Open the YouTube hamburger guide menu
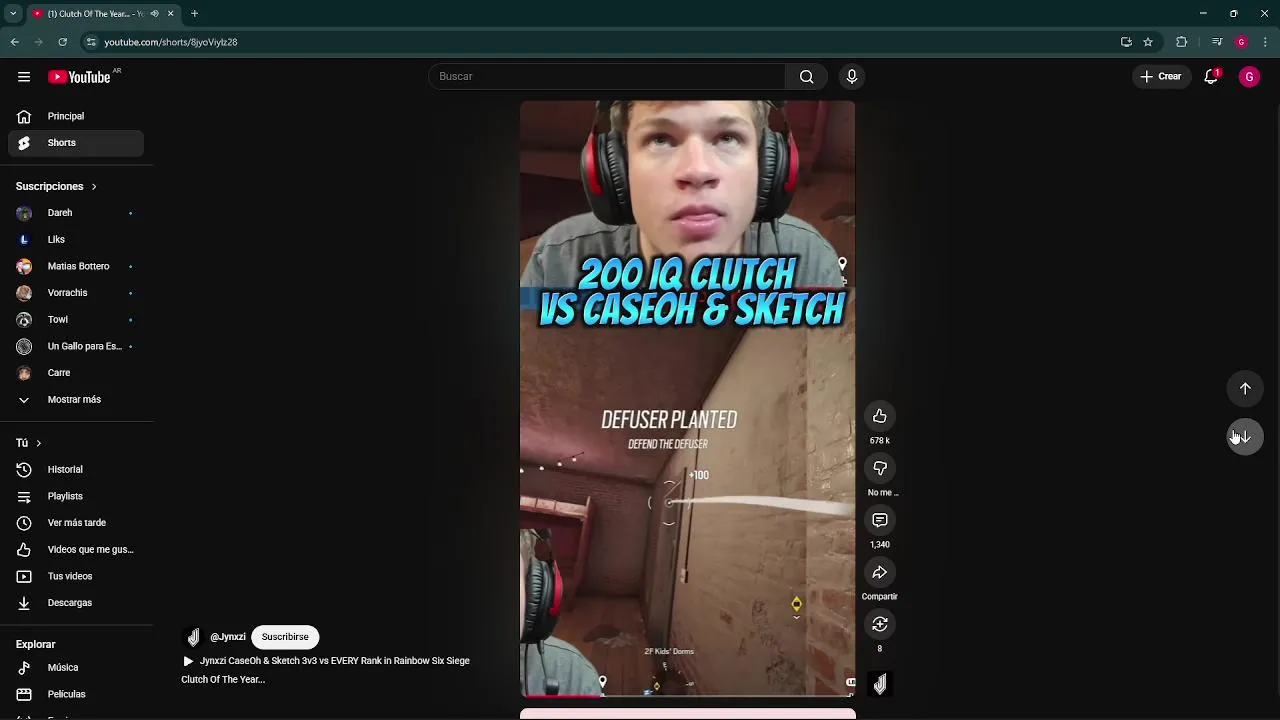This screenshot has width=1280, height=720. [24, 77]
